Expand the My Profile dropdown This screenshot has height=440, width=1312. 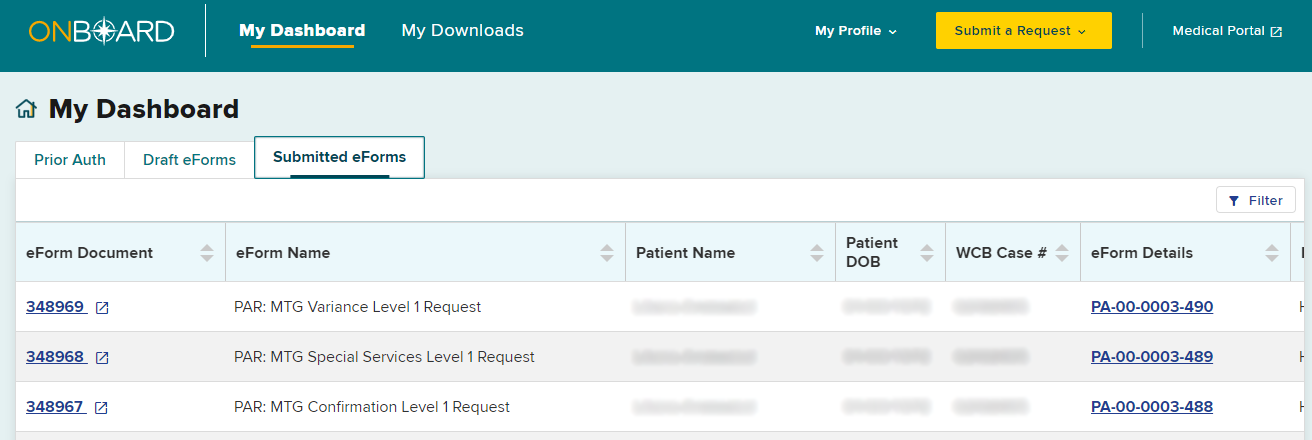[856, 31]
